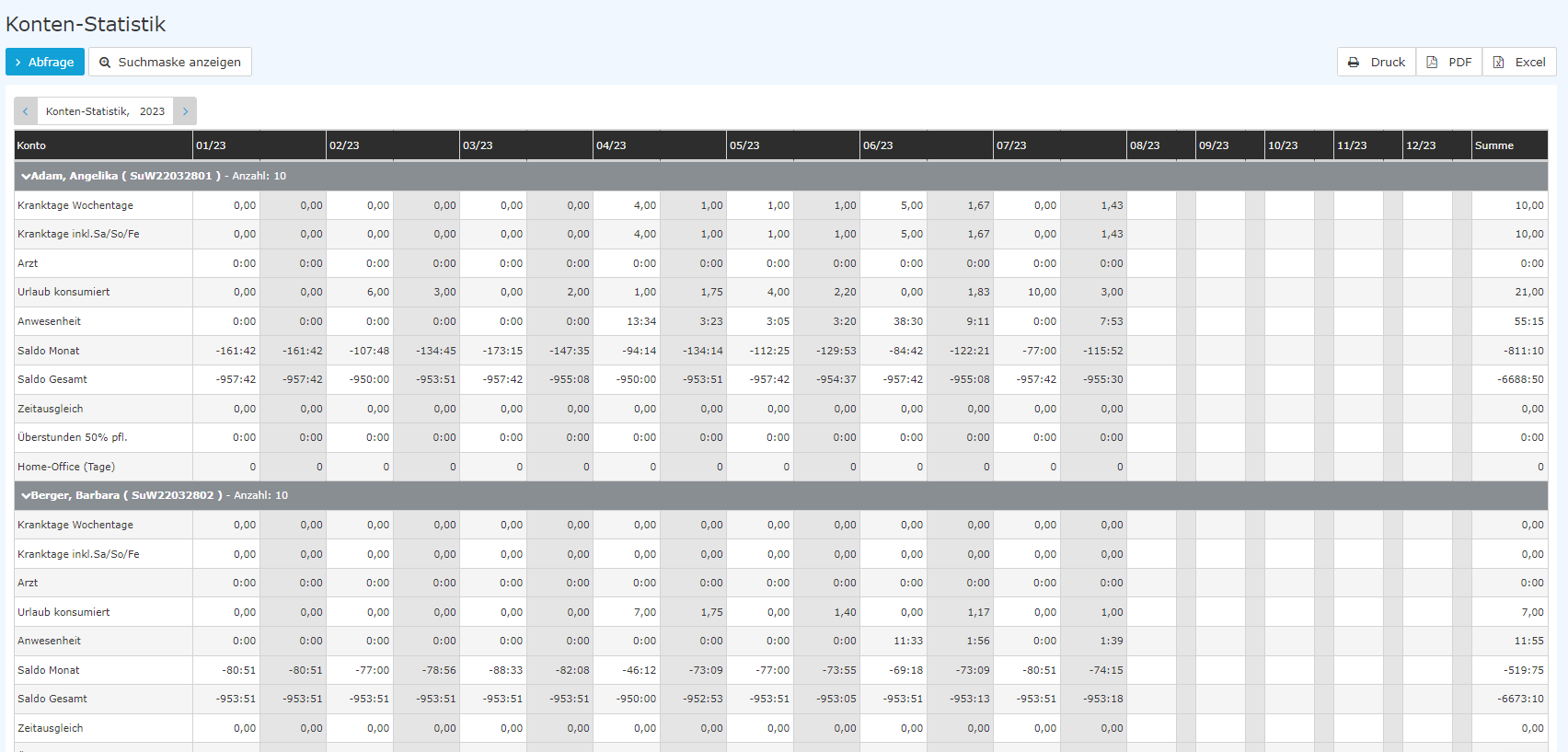
Task: Click Anwesenheit label under Adam, Angelika
Action: pos(49,321)
